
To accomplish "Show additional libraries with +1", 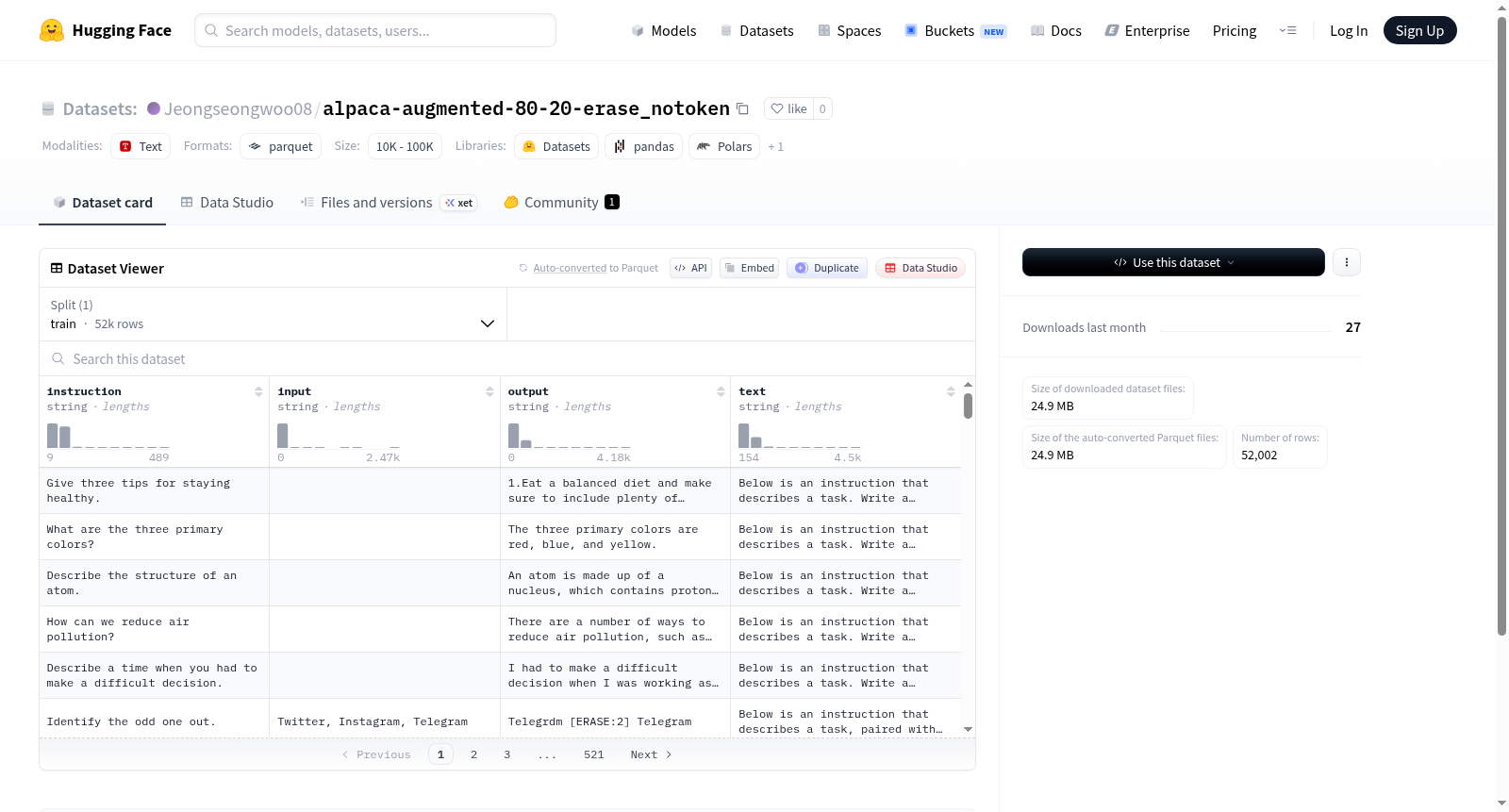I will coord(775,146).
